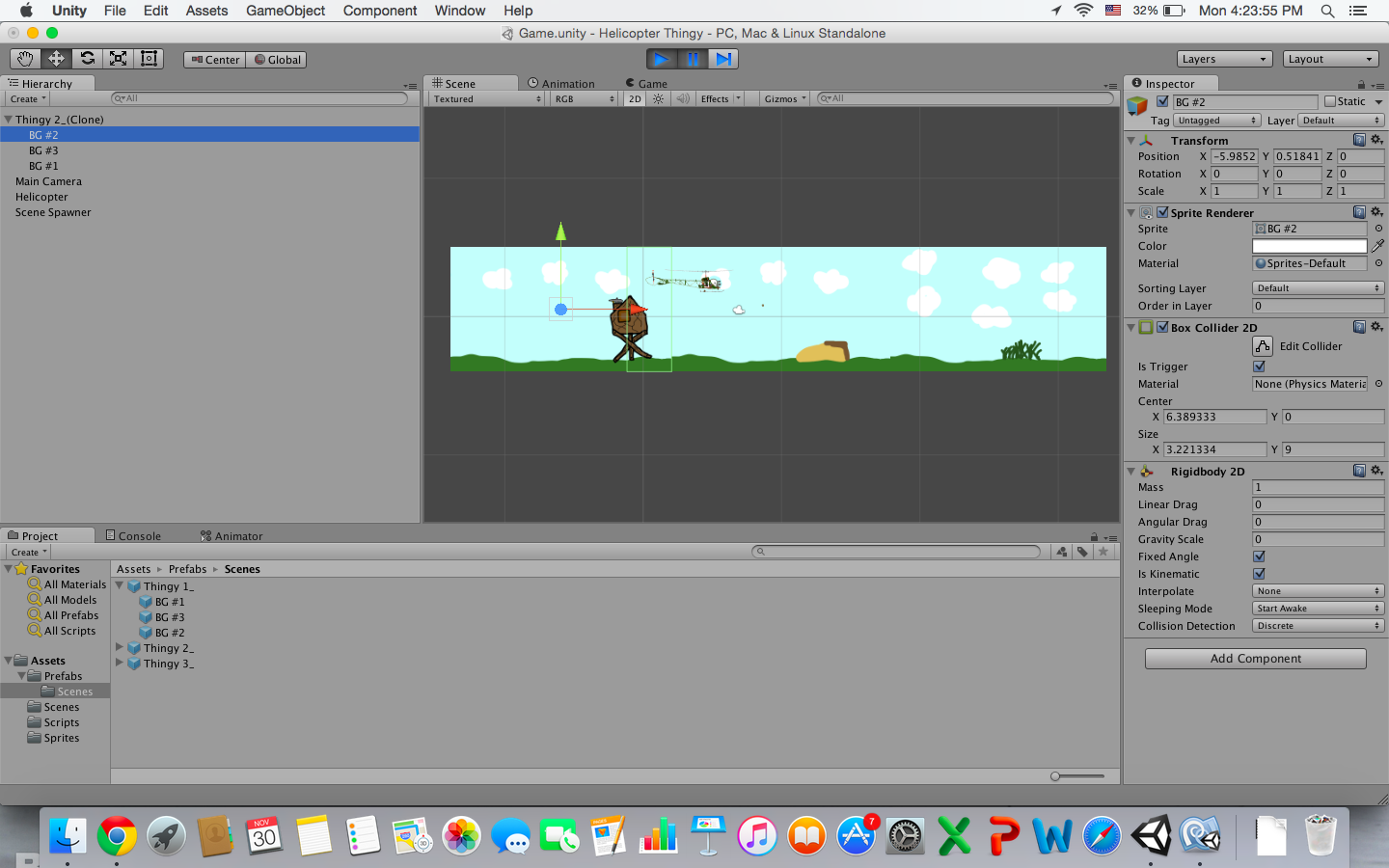
Task: Open the Component menu
Action: click(380, 11)
